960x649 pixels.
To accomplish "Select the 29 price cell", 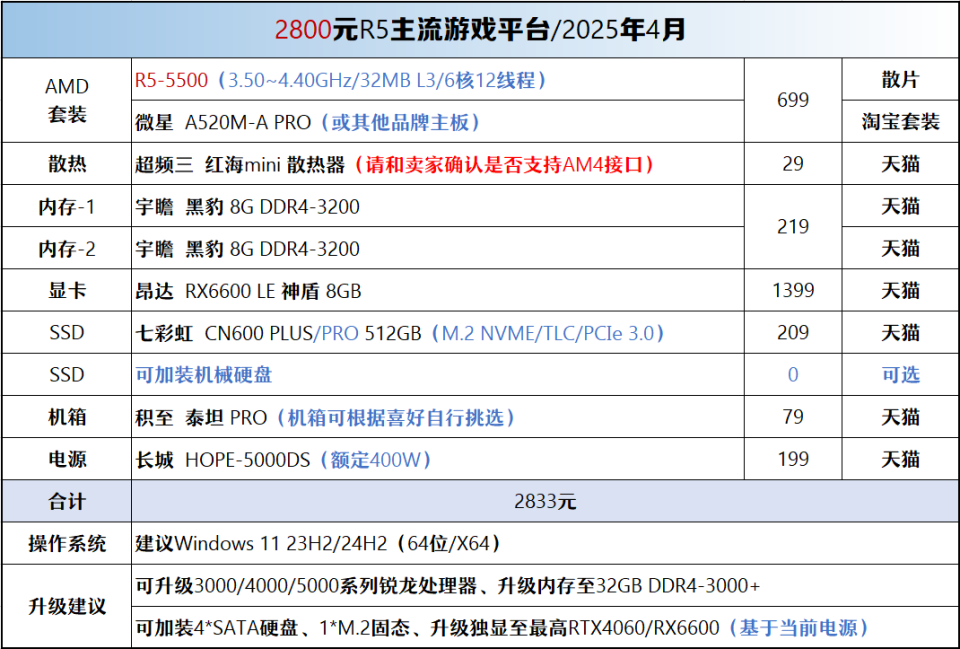I will point(793,164).
